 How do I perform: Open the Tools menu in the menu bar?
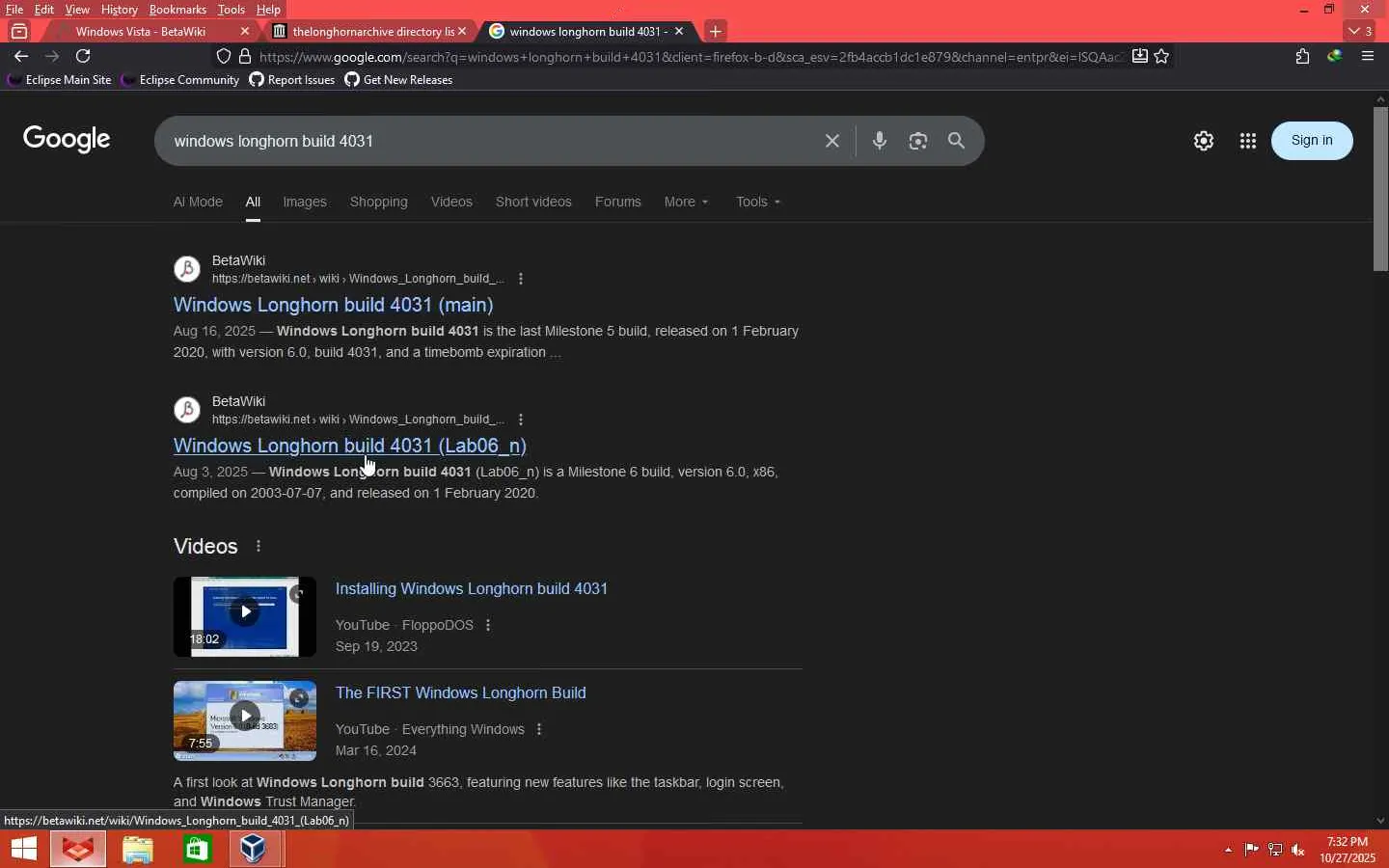pyautogui.click(x=231, y=10)
